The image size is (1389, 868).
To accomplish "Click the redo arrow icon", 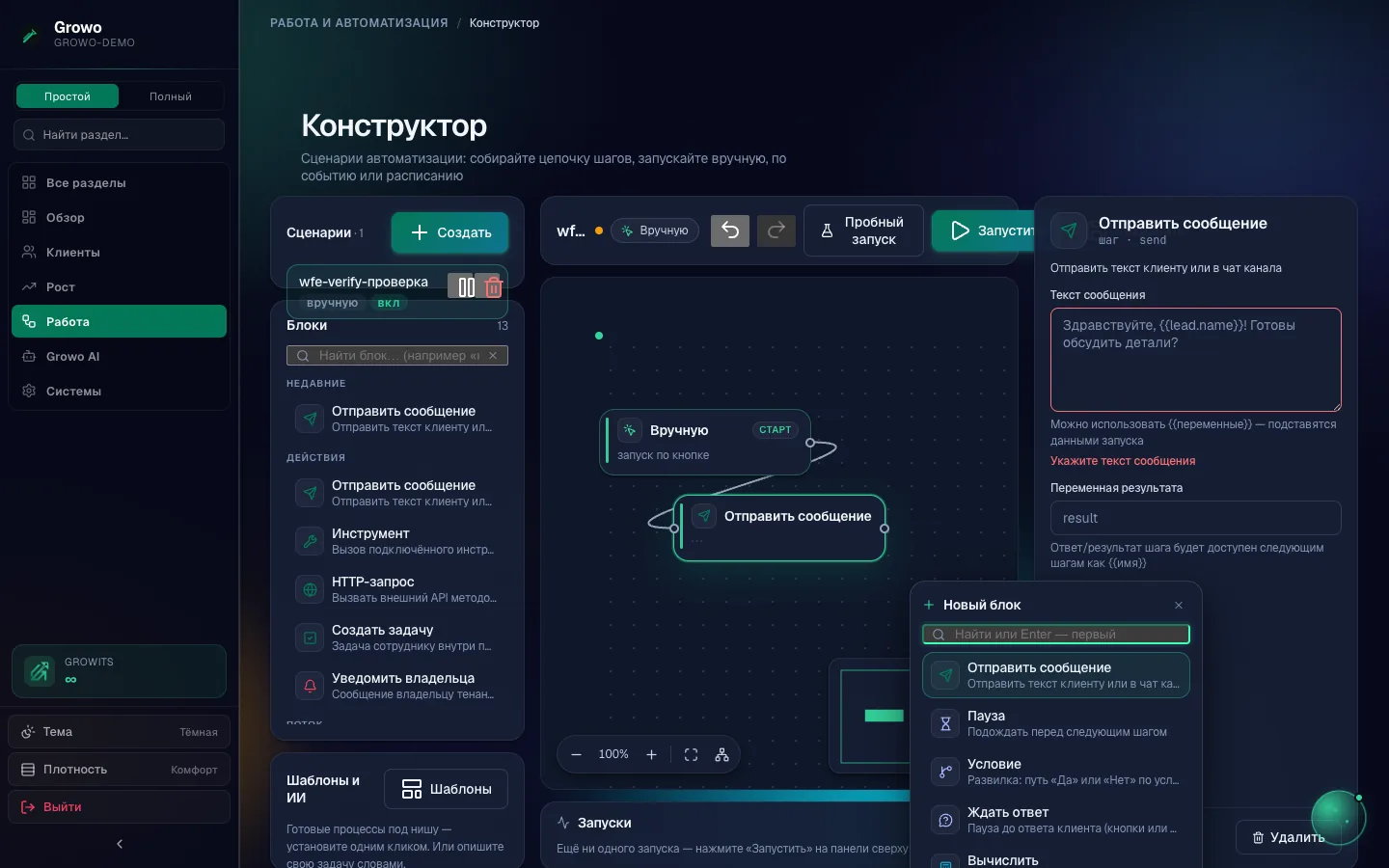I will point(776,231).
